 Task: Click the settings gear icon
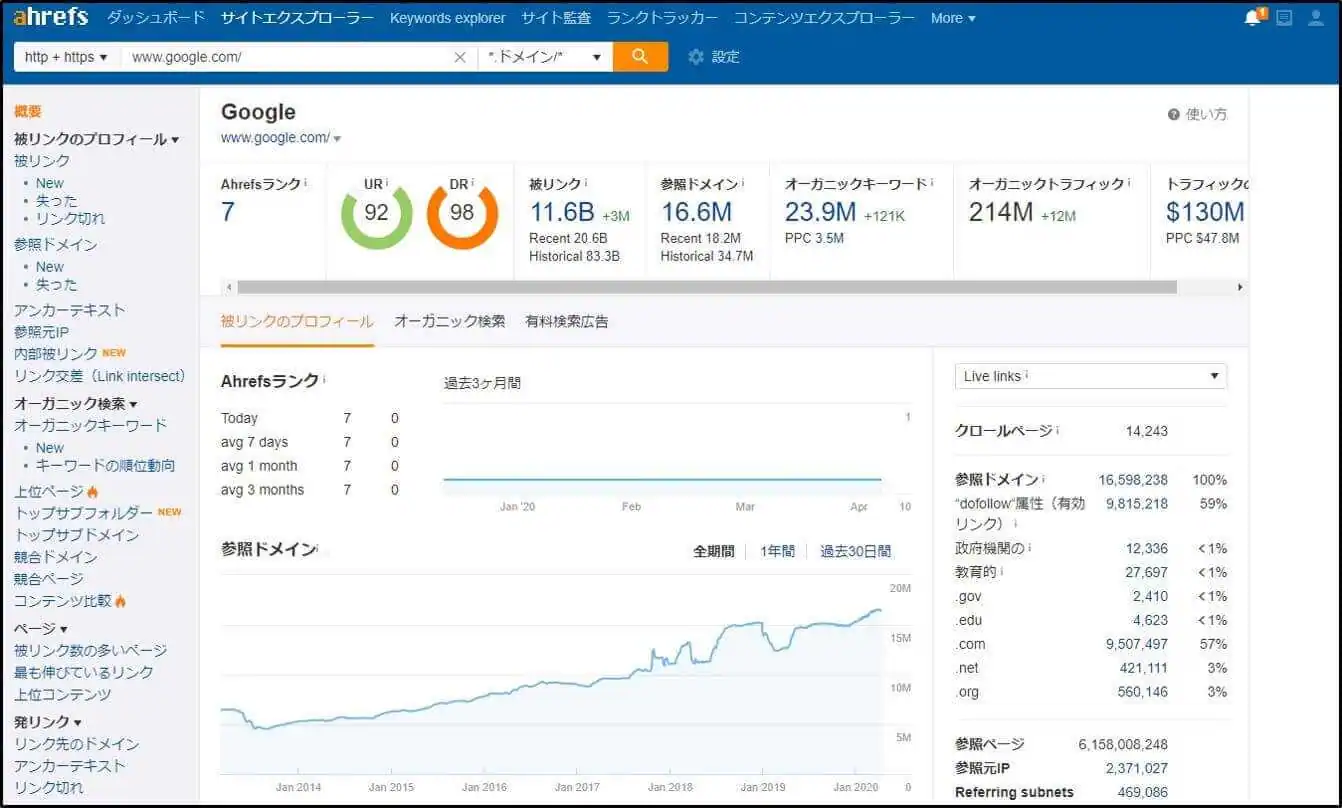coord(696,57)
